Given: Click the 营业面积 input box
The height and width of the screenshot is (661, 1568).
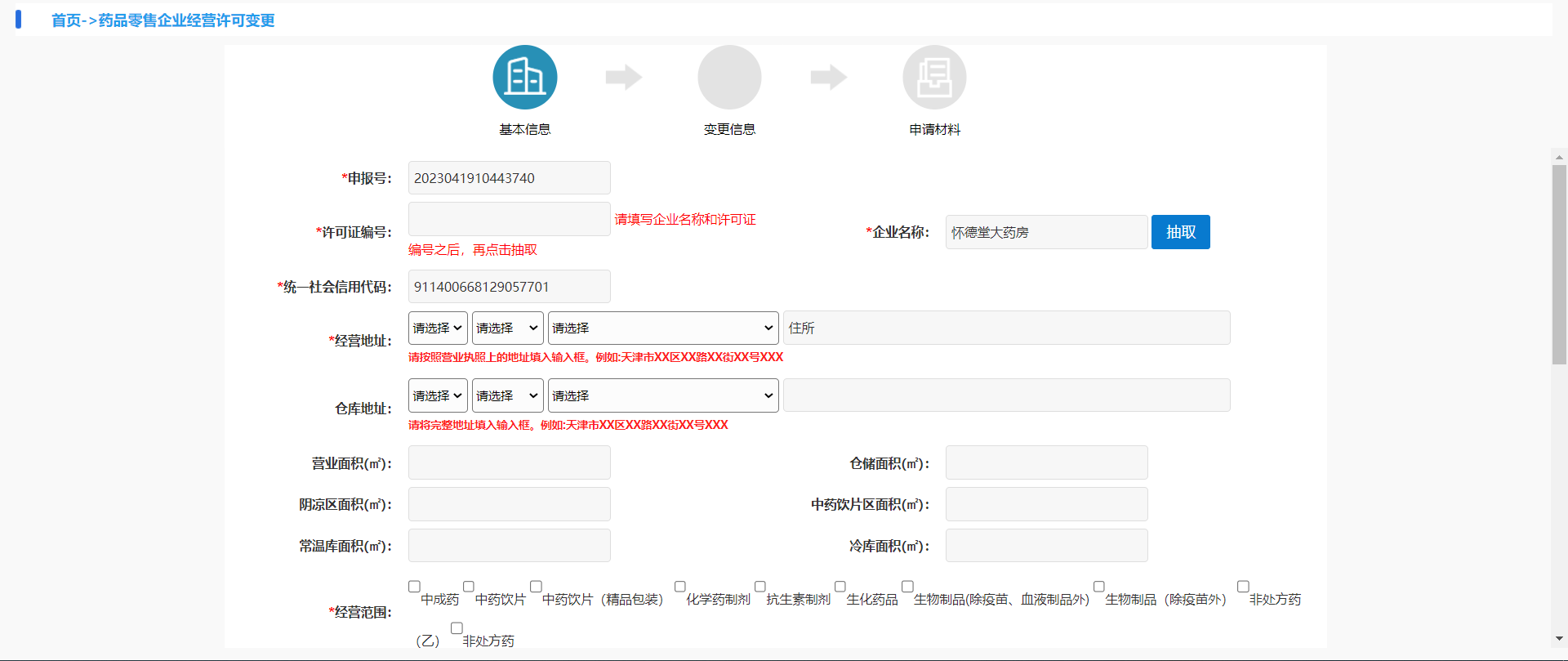Looking at the screenshot, I should (x=509, y=462).
